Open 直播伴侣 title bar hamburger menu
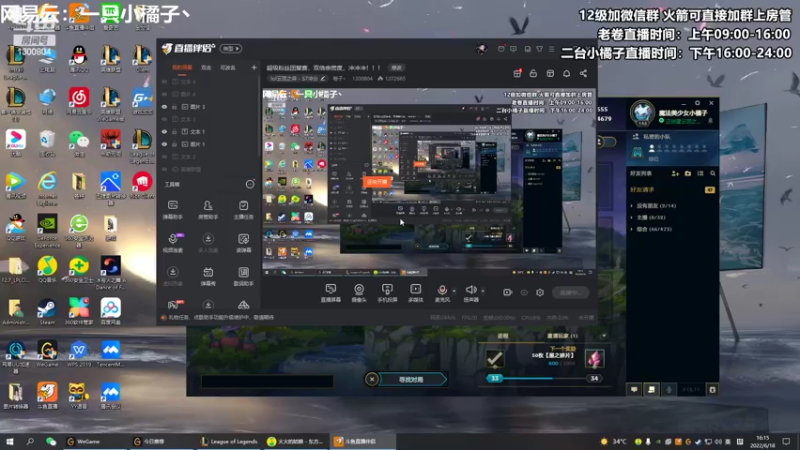This screenshot has height=450, width=800. pyautogui.click(x=552, y=49)
